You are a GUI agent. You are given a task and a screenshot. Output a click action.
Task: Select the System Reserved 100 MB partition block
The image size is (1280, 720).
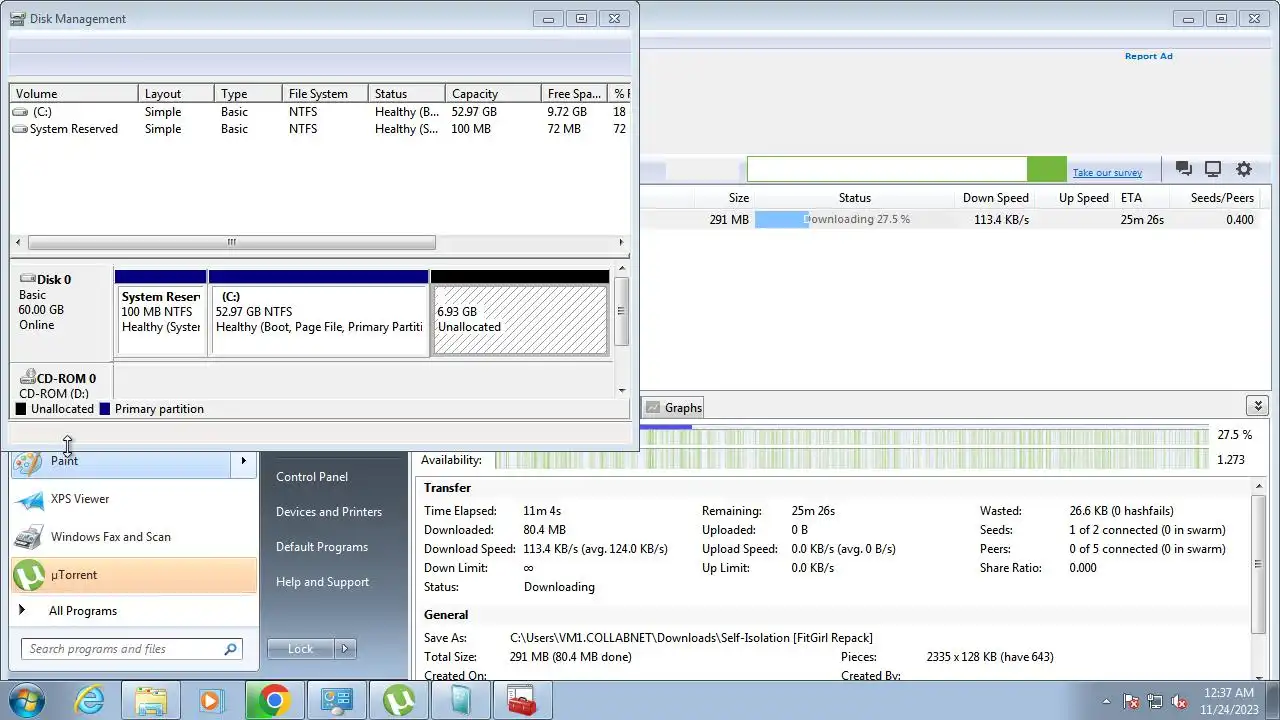click(161, 320)
